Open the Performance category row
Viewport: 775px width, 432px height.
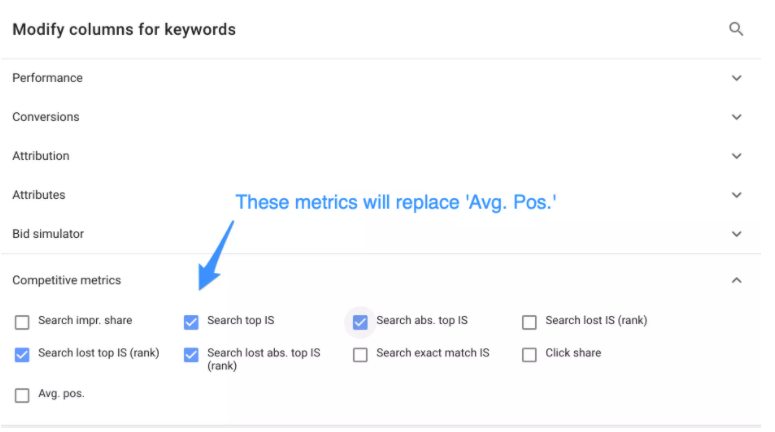pyautogui.click(x=48, y=78)
